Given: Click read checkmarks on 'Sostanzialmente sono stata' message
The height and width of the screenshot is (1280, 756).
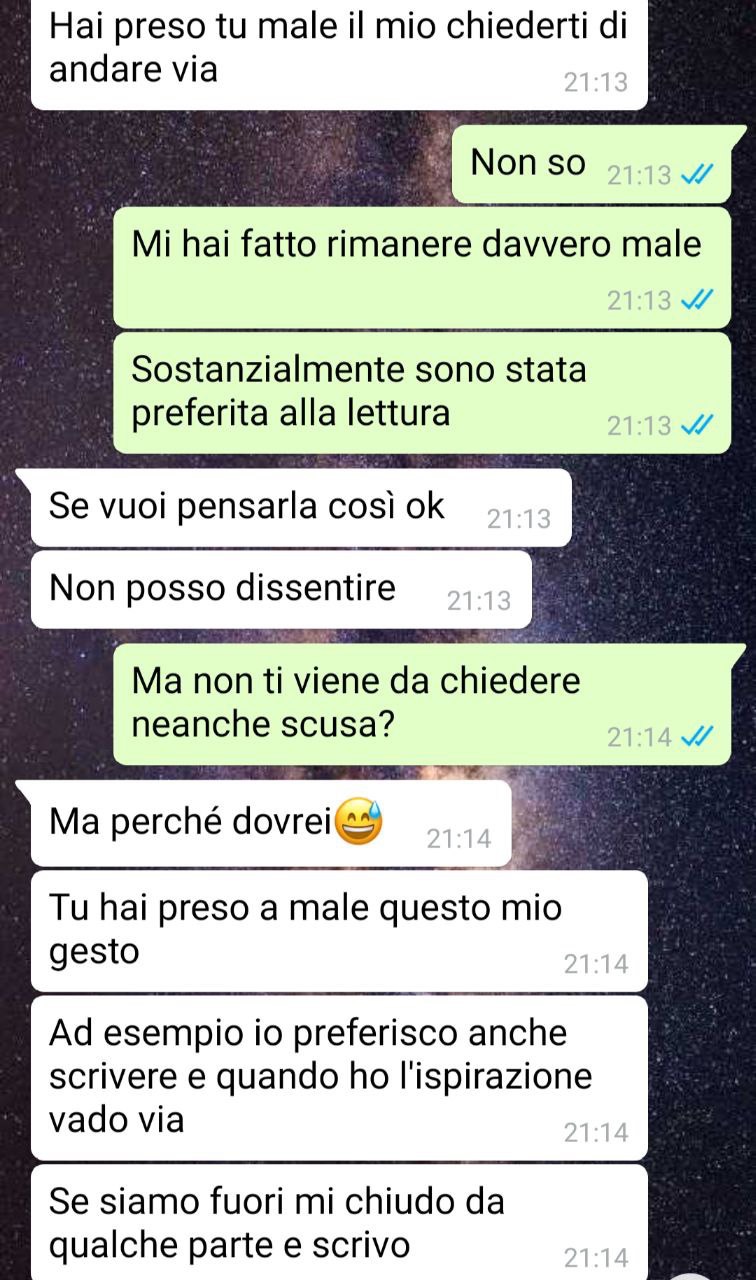Looking at the screenshot, I should click(x=695, y=426).
